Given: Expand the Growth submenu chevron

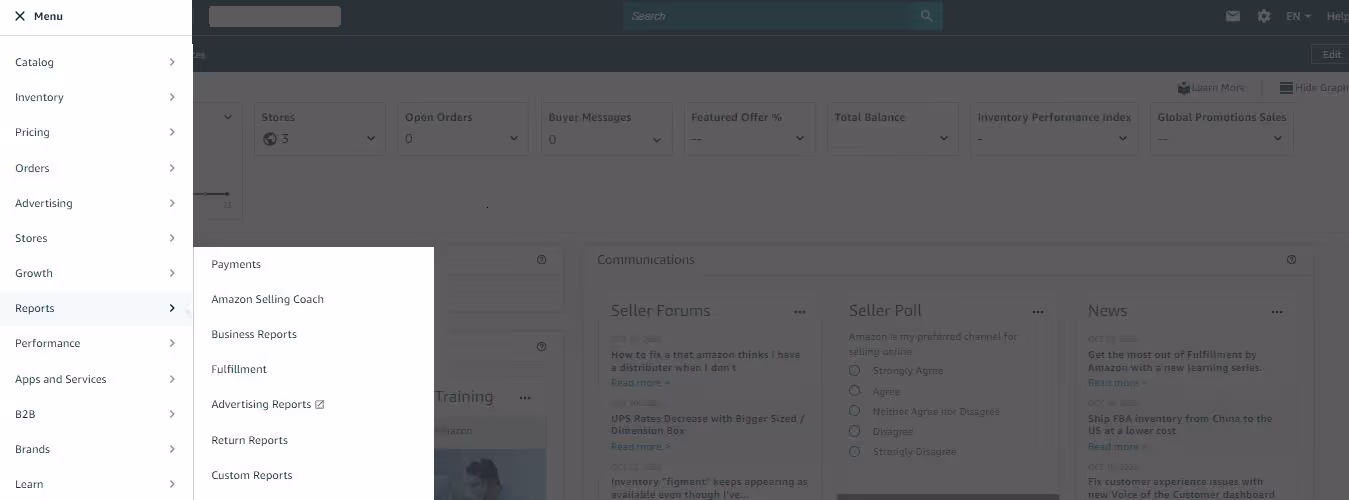Looking at the screenshot, I should point(172,273).
